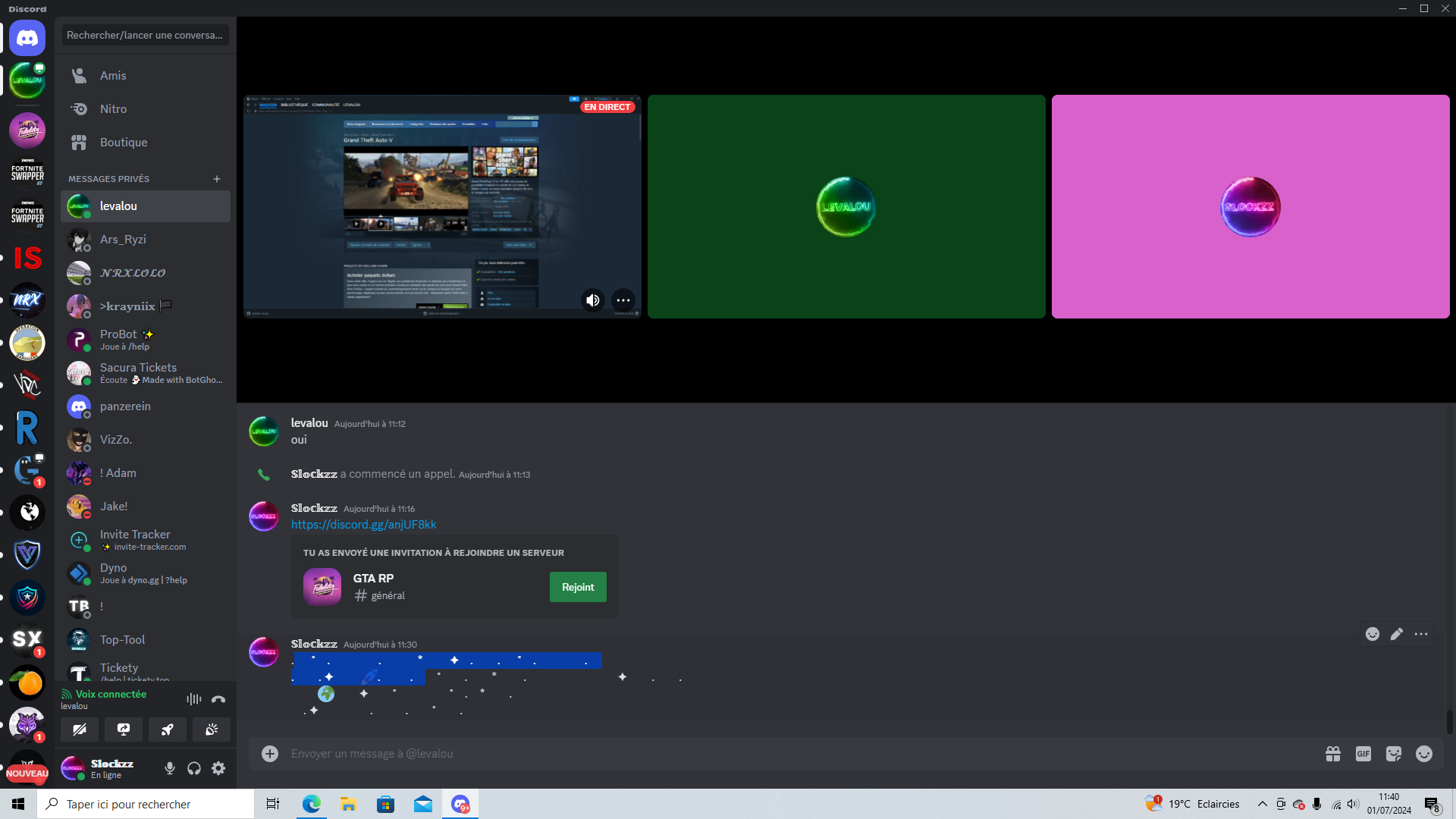Open Slockzz user profile panel
Viewport: 1456px width, 819px height.
106,768
